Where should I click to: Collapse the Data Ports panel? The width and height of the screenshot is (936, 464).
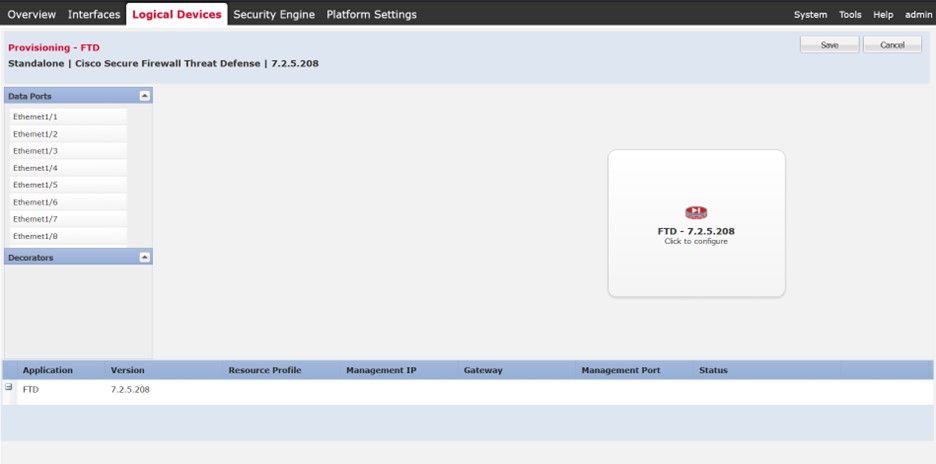144,96
